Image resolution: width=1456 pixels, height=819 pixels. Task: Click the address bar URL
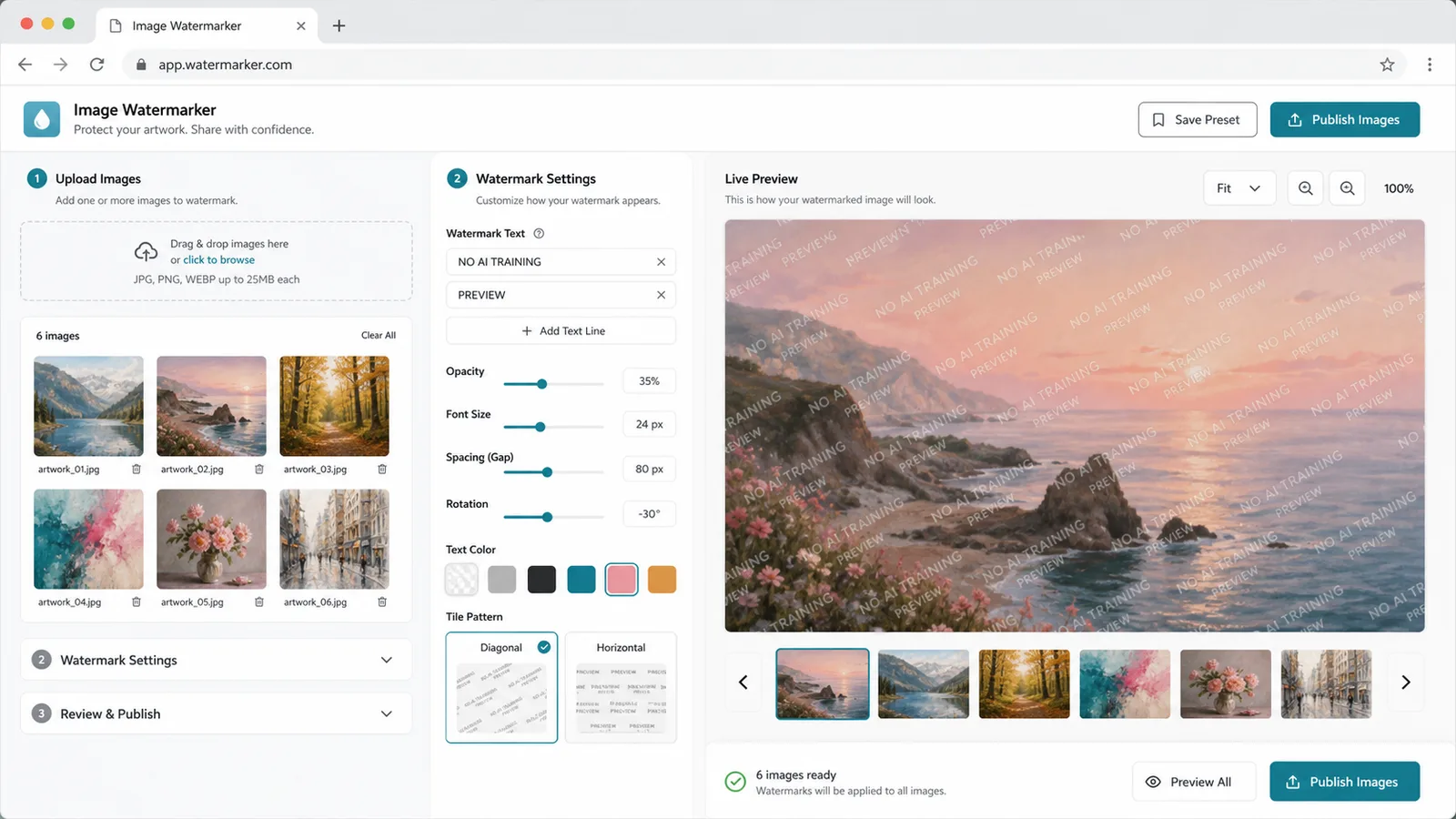[225, 65]
